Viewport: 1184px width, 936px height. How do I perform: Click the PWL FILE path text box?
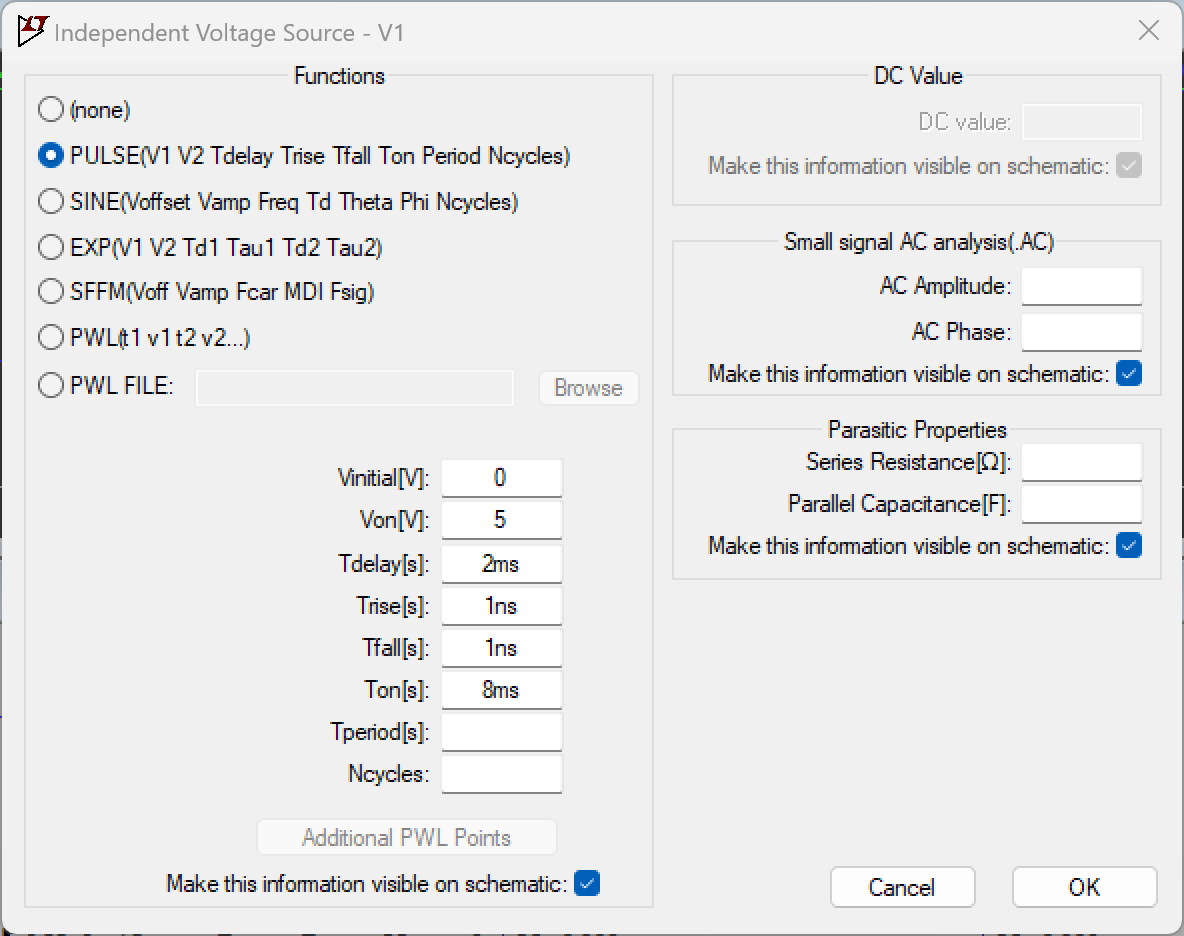coord(355,388)
